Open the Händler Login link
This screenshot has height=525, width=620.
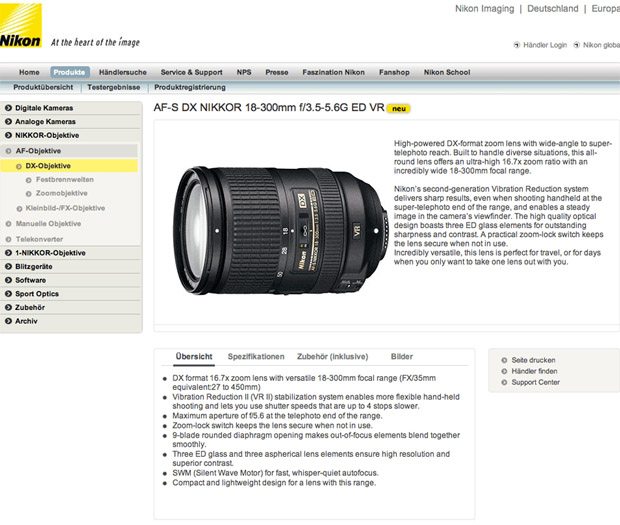(545, 45)
